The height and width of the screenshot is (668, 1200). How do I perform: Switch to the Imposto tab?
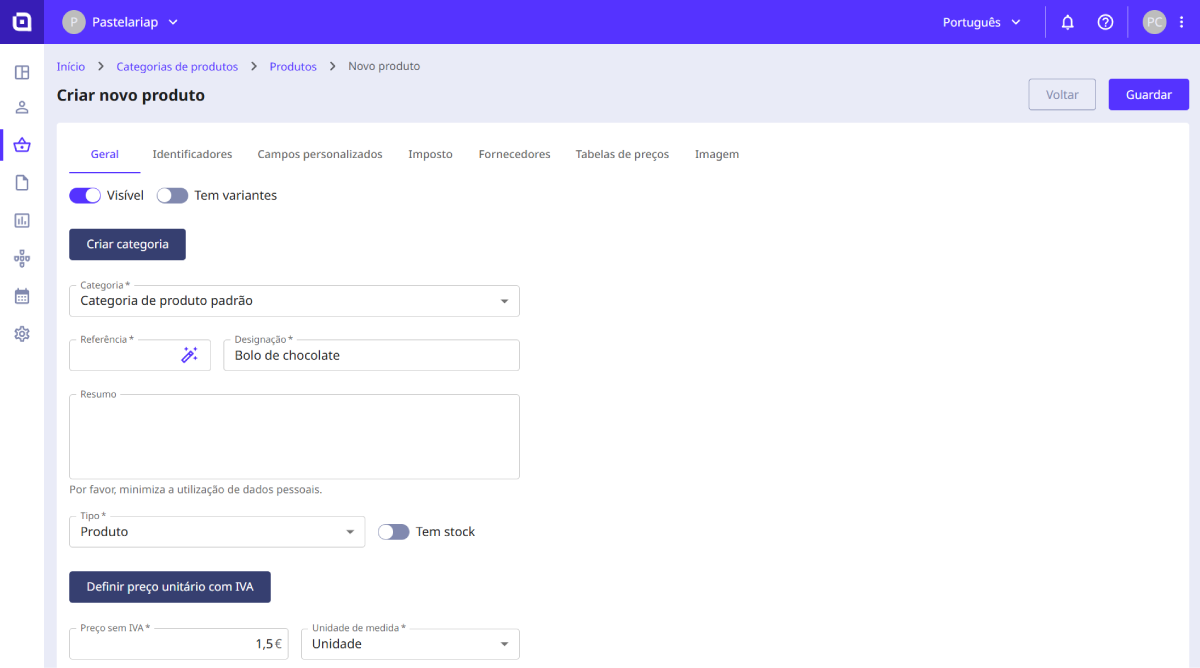pos(430,155)
